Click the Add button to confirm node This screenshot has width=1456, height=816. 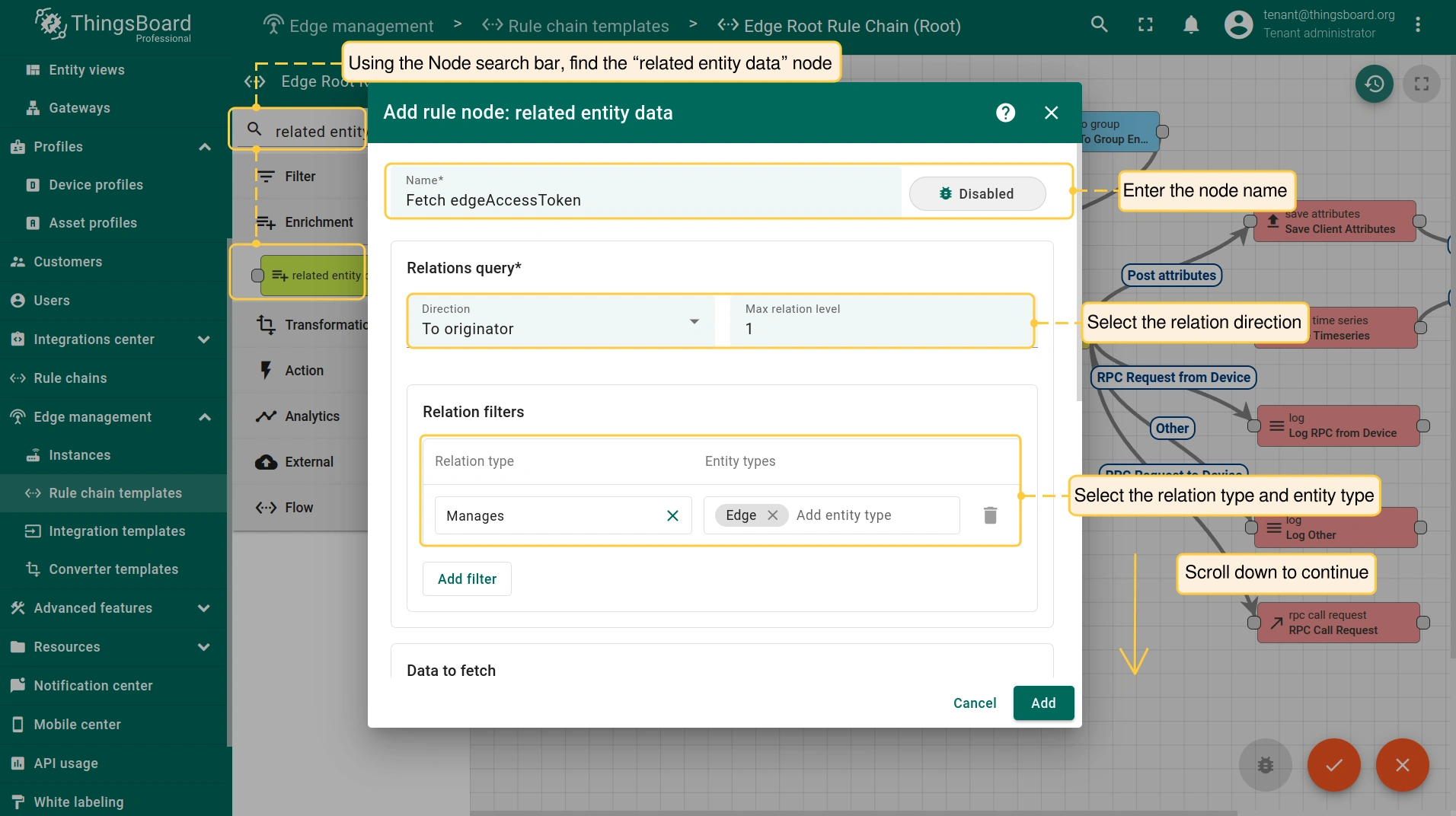(1043, 703)
